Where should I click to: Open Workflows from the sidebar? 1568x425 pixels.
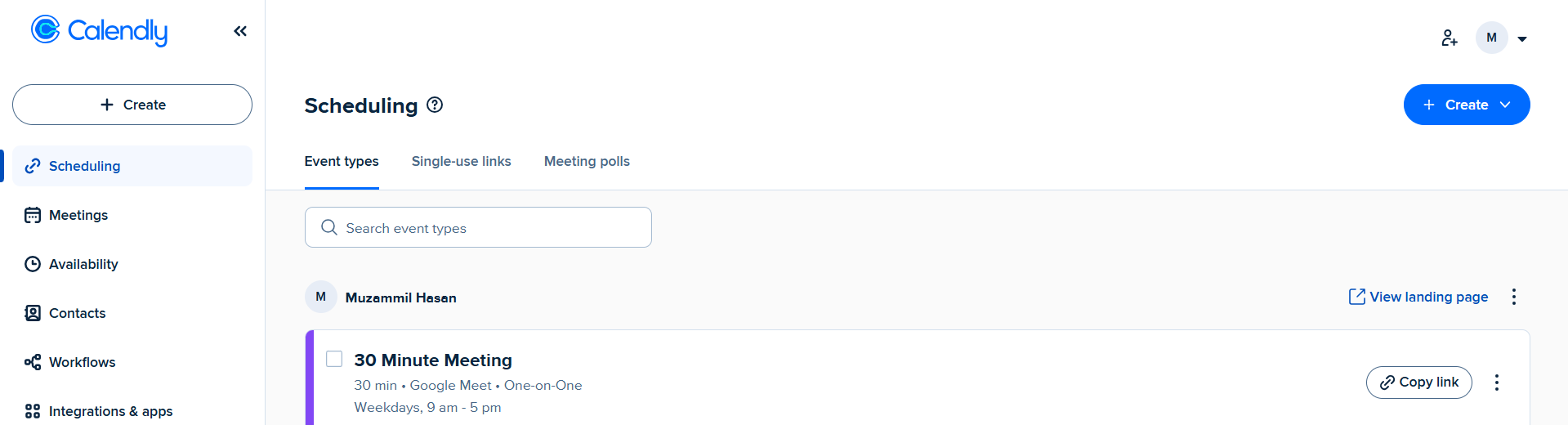coord(82,362)
